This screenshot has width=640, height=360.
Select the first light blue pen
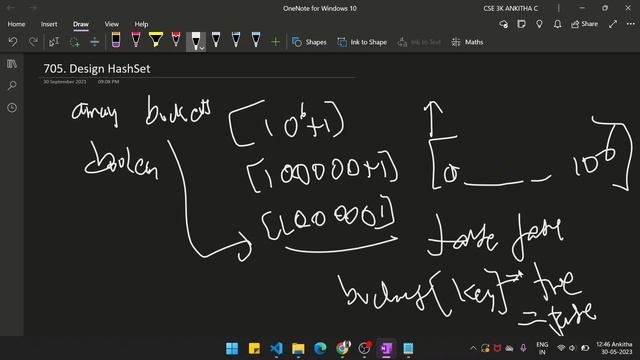point(236,40)
